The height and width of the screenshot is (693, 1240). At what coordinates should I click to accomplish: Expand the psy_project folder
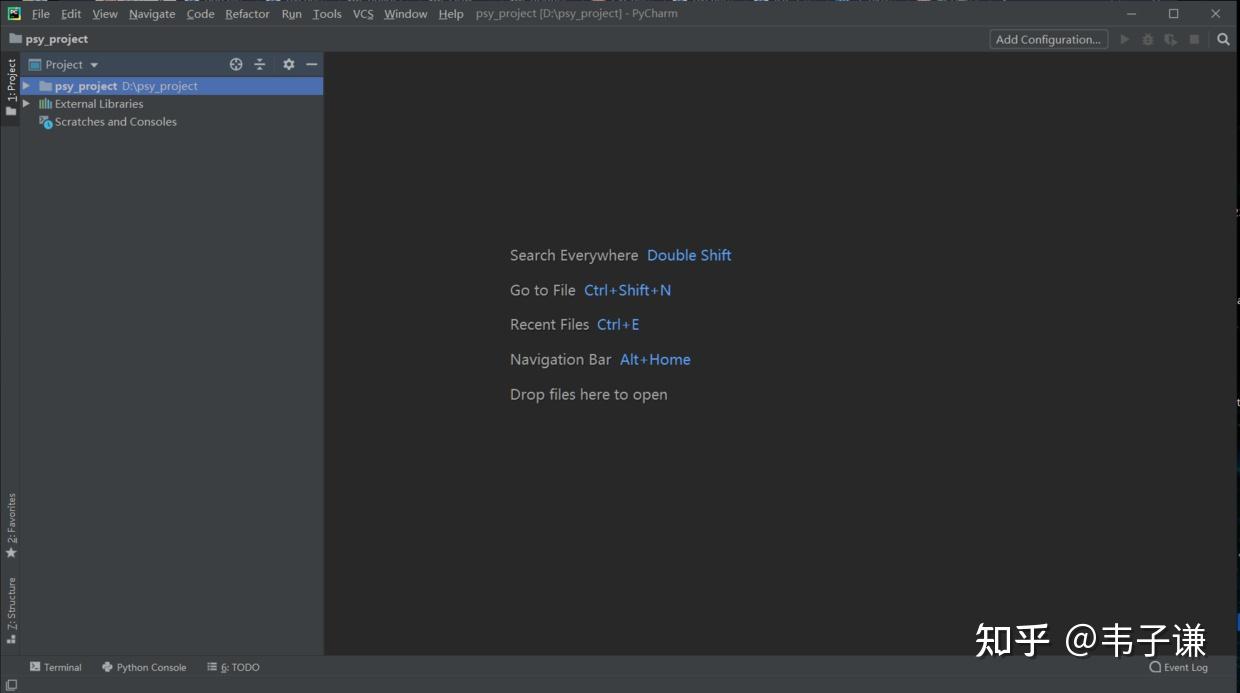(27, 85)
